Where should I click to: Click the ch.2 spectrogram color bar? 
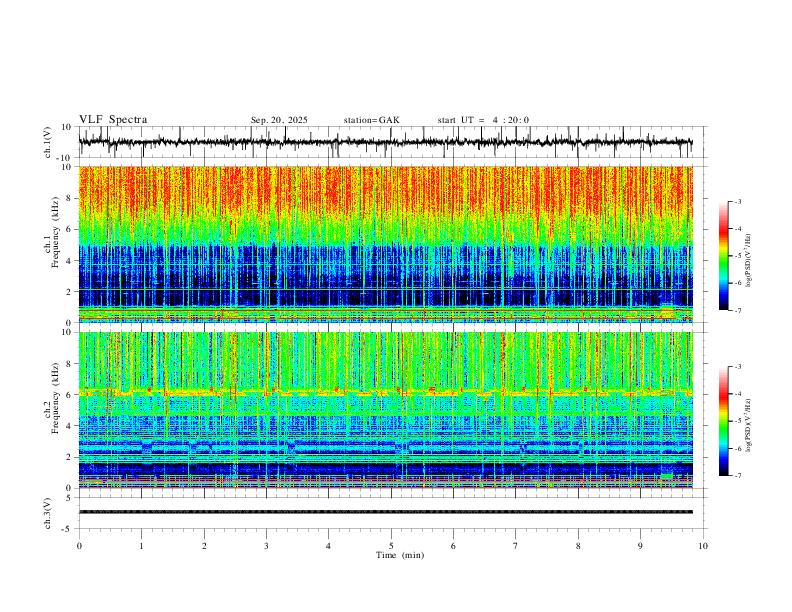click(724, 421)
